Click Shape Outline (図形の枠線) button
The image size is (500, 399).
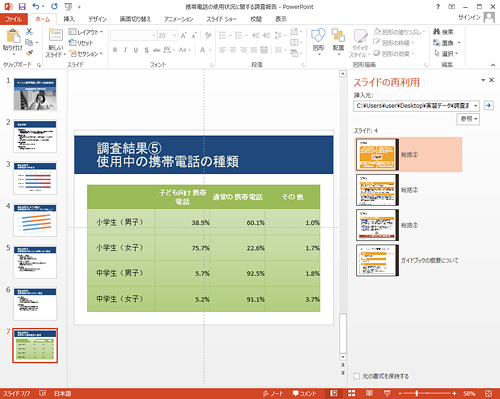tap(394, 43)
